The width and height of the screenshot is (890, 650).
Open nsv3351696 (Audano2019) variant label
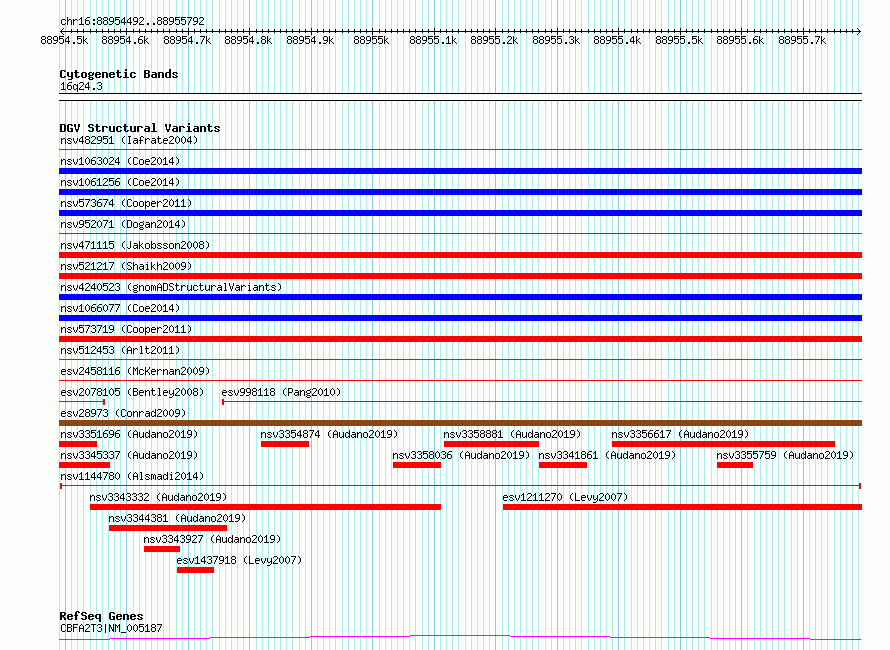[129, 434]
